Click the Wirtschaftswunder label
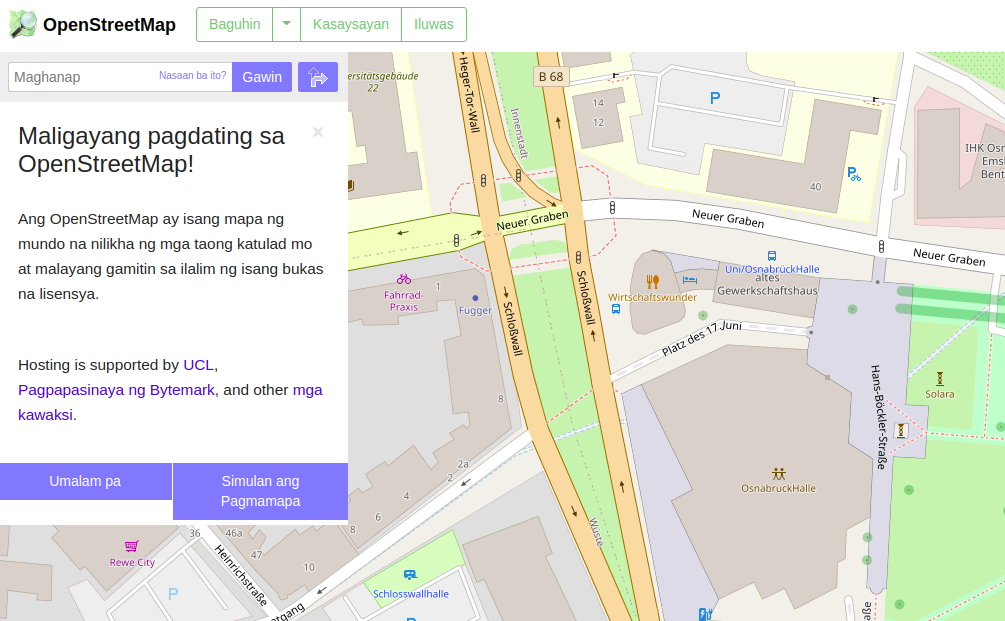Image resolution: width=1005 pixels, height=621 pixels. tap(652, 297)
